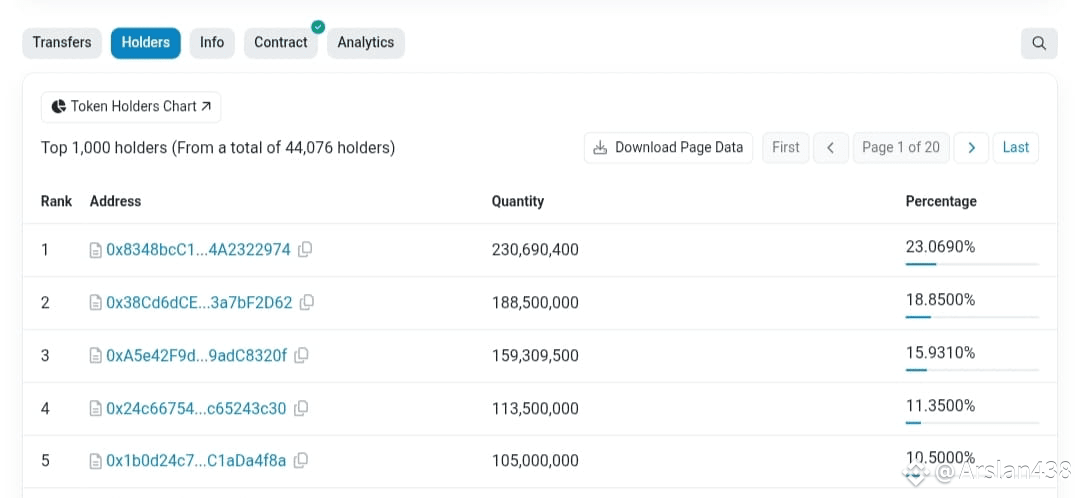Copy address 0xA5e42F9d...9adC8320f
The image size is (1080, 498).
301,355
